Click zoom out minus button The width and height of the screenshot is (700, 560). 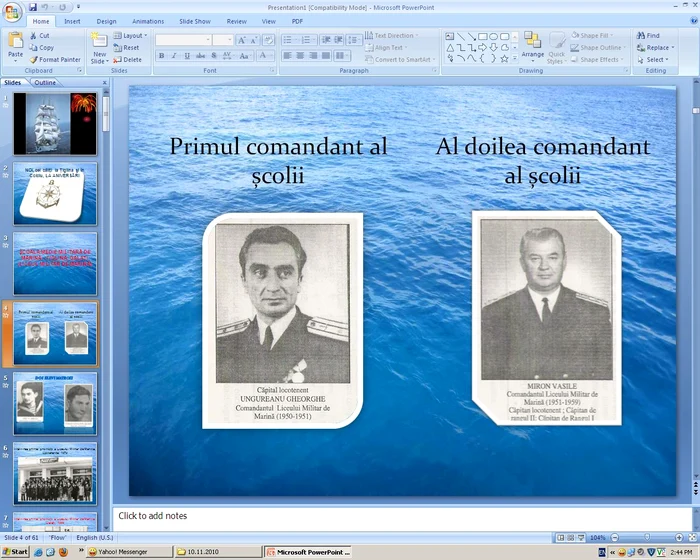tap(615, 538)
